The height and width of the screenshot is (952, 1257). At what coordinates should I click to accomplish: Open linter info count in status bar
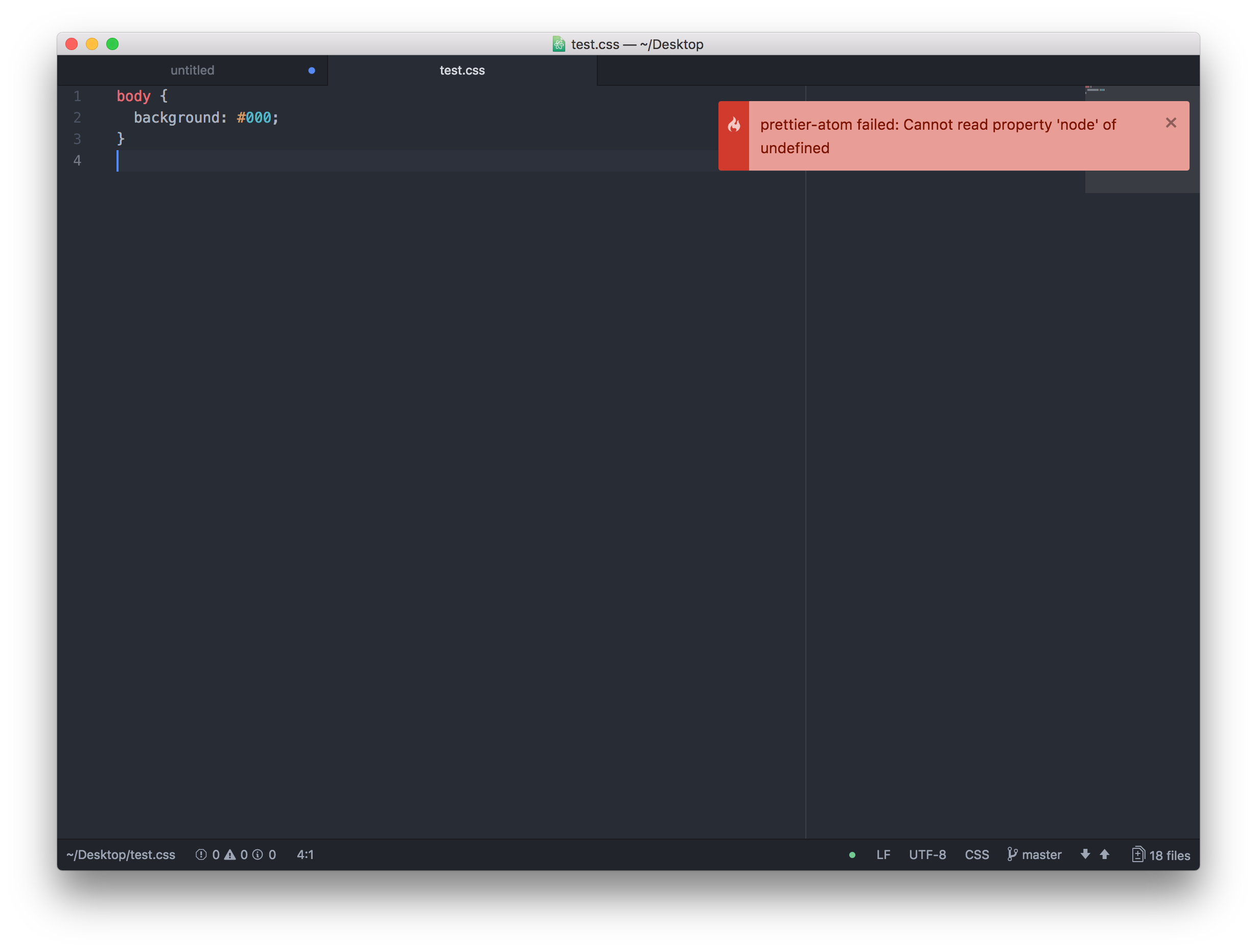pyautogui.click(x=264, y=854)
